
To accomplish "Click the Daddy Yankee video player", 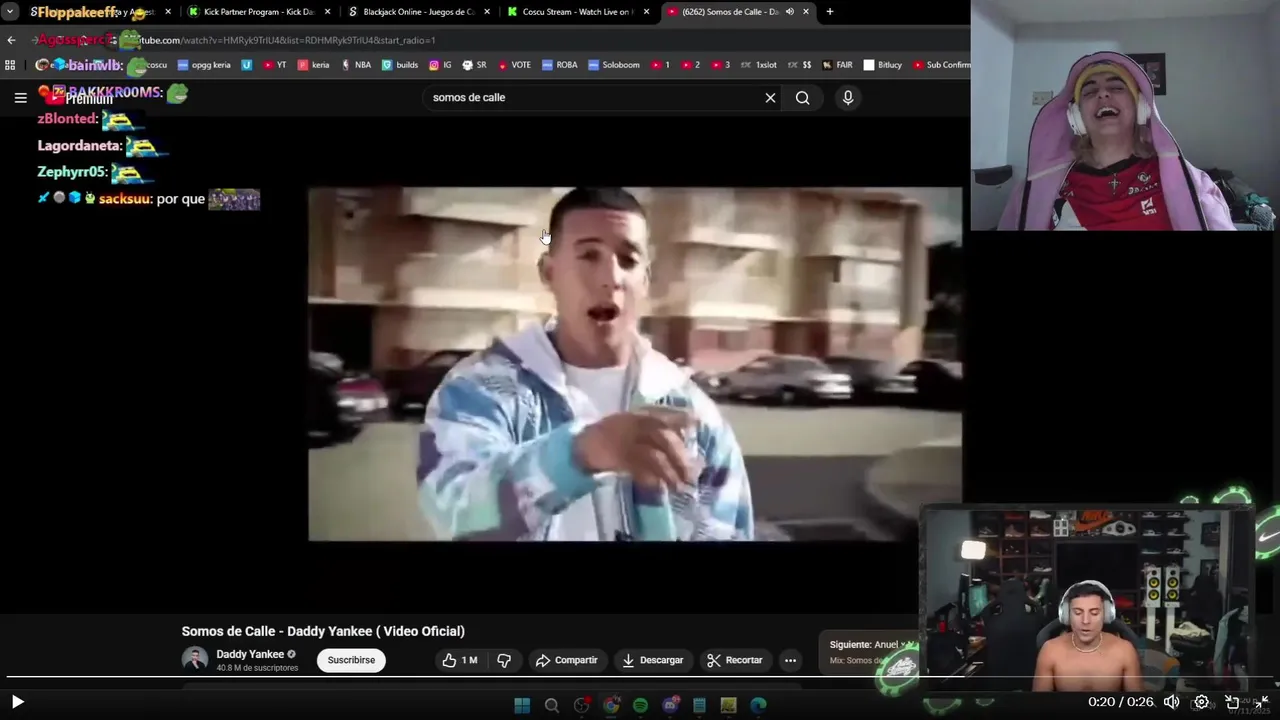I will click(635, 364).
